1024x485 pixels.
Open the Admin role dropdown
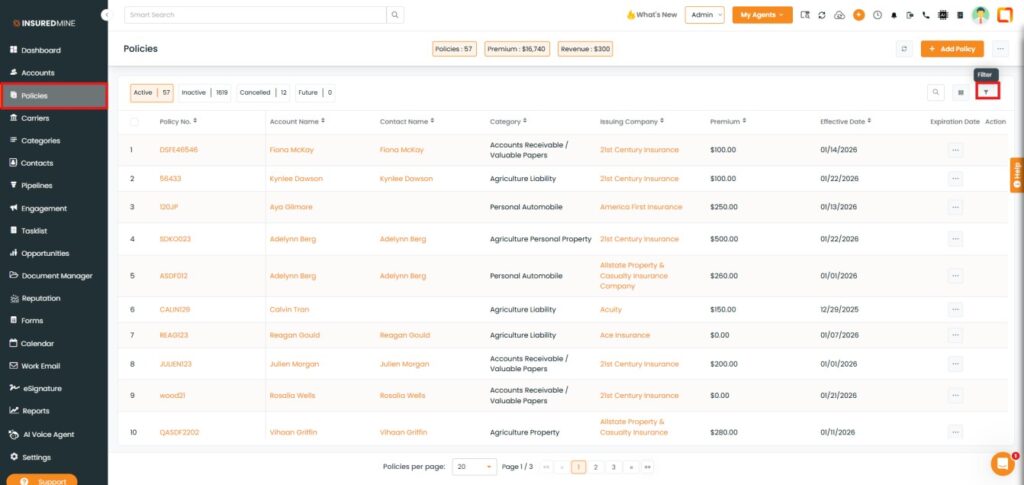[x=704, y=15]
